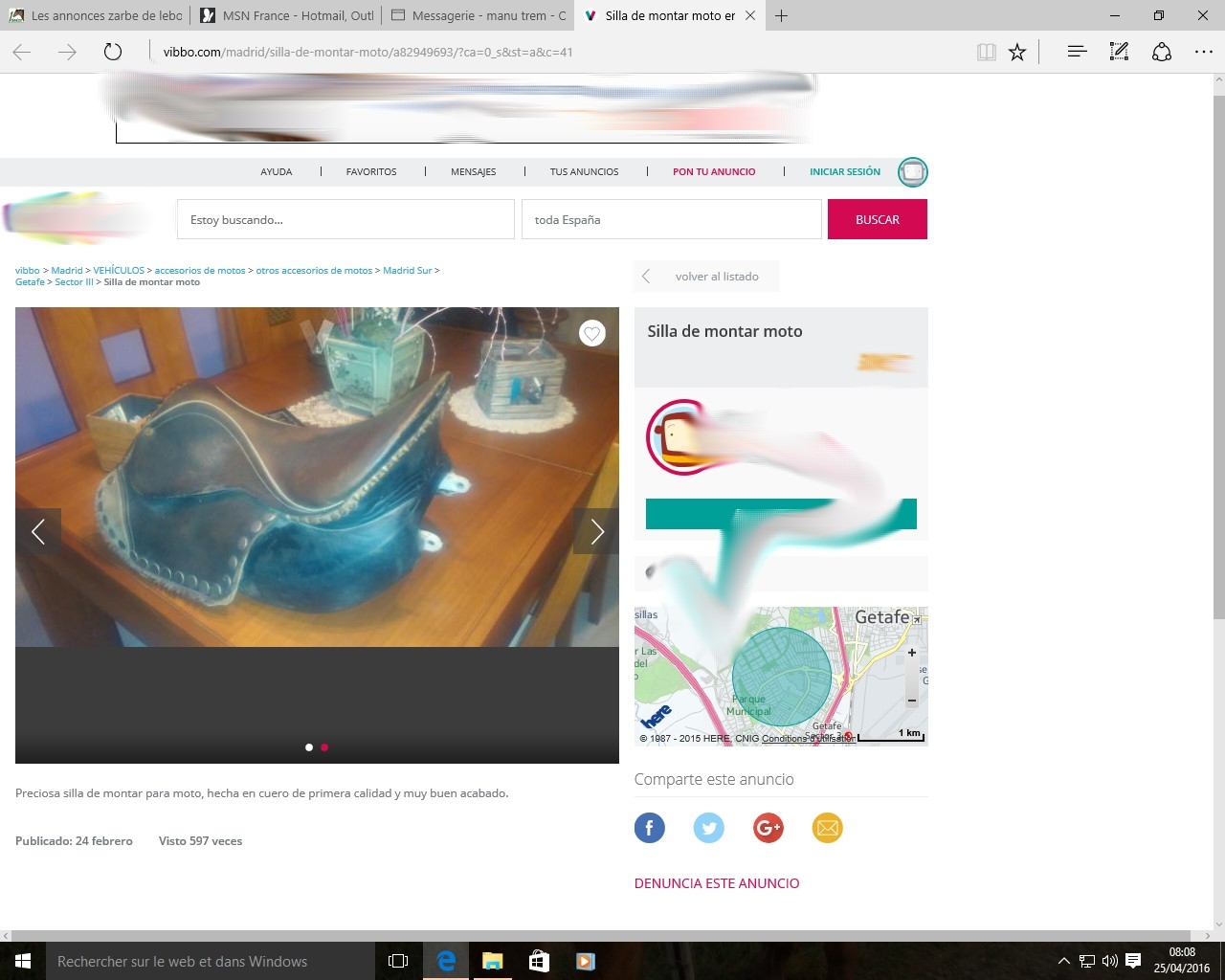Show next photo with right arrow

click(x=596, y=531)
